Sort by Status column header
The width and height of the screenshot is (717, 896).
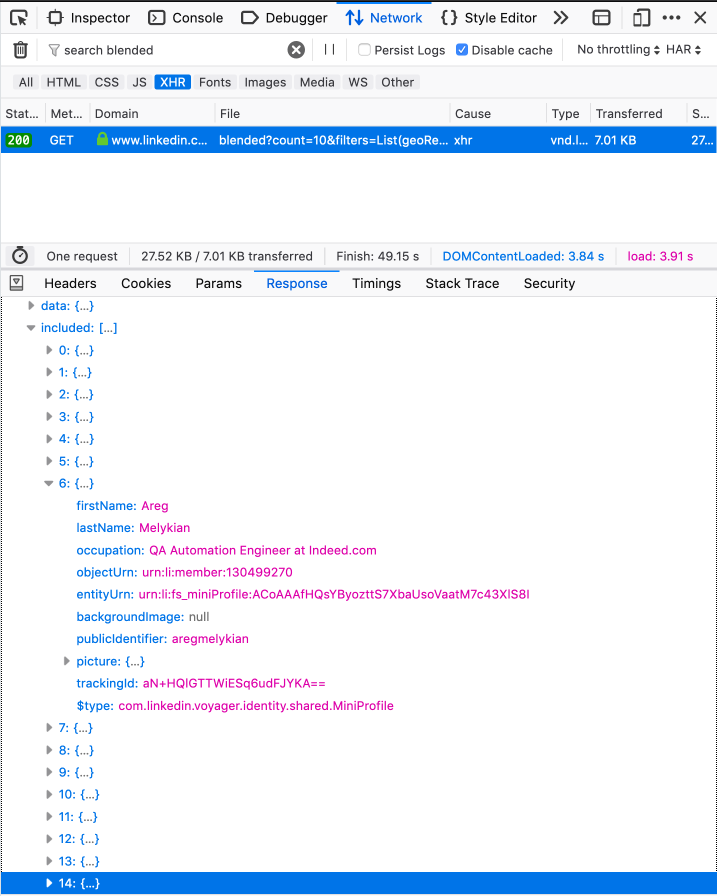[23, 114]
